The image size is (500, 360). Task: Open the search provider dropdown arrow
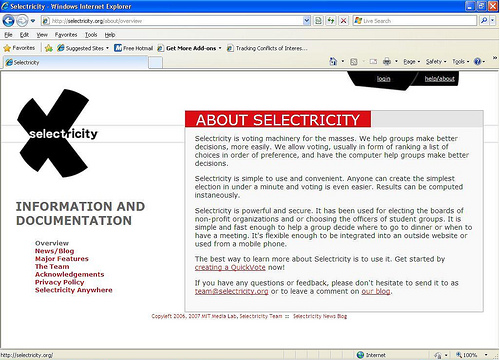pos(493,21)
